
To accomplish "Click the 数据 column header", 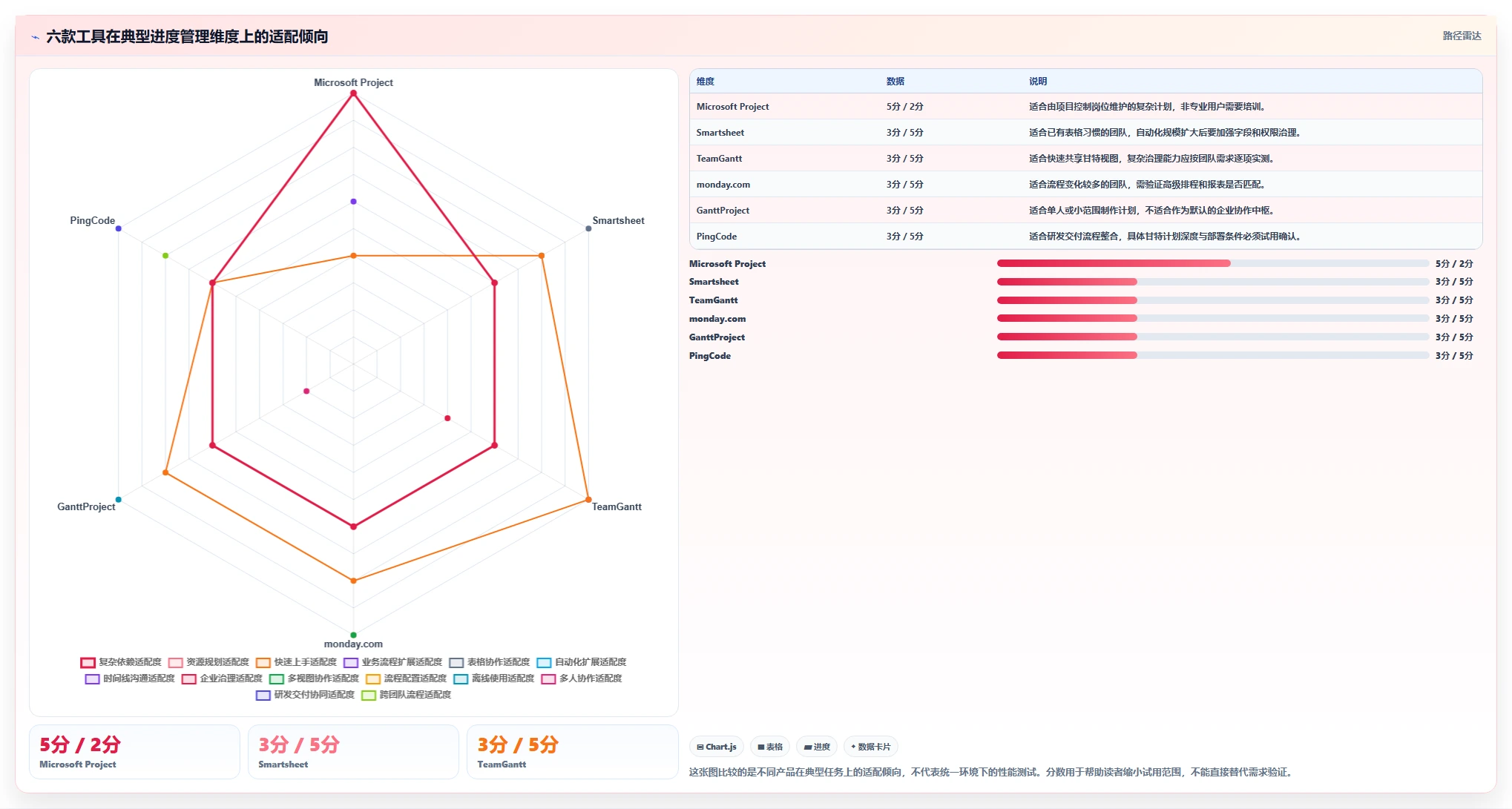I will pyautogui.click(x=895, y=82).
